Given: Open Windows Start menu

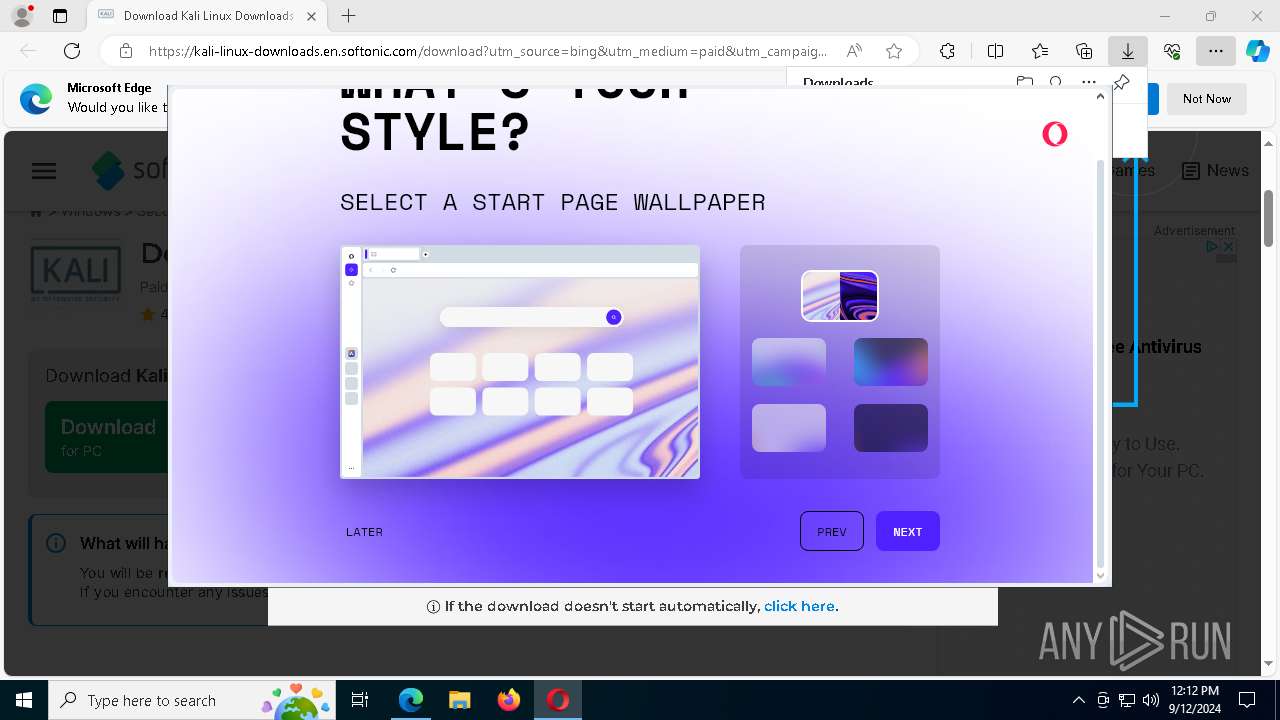Looking at the screenshot, I should pyautogui.click(x=24, y=700).
